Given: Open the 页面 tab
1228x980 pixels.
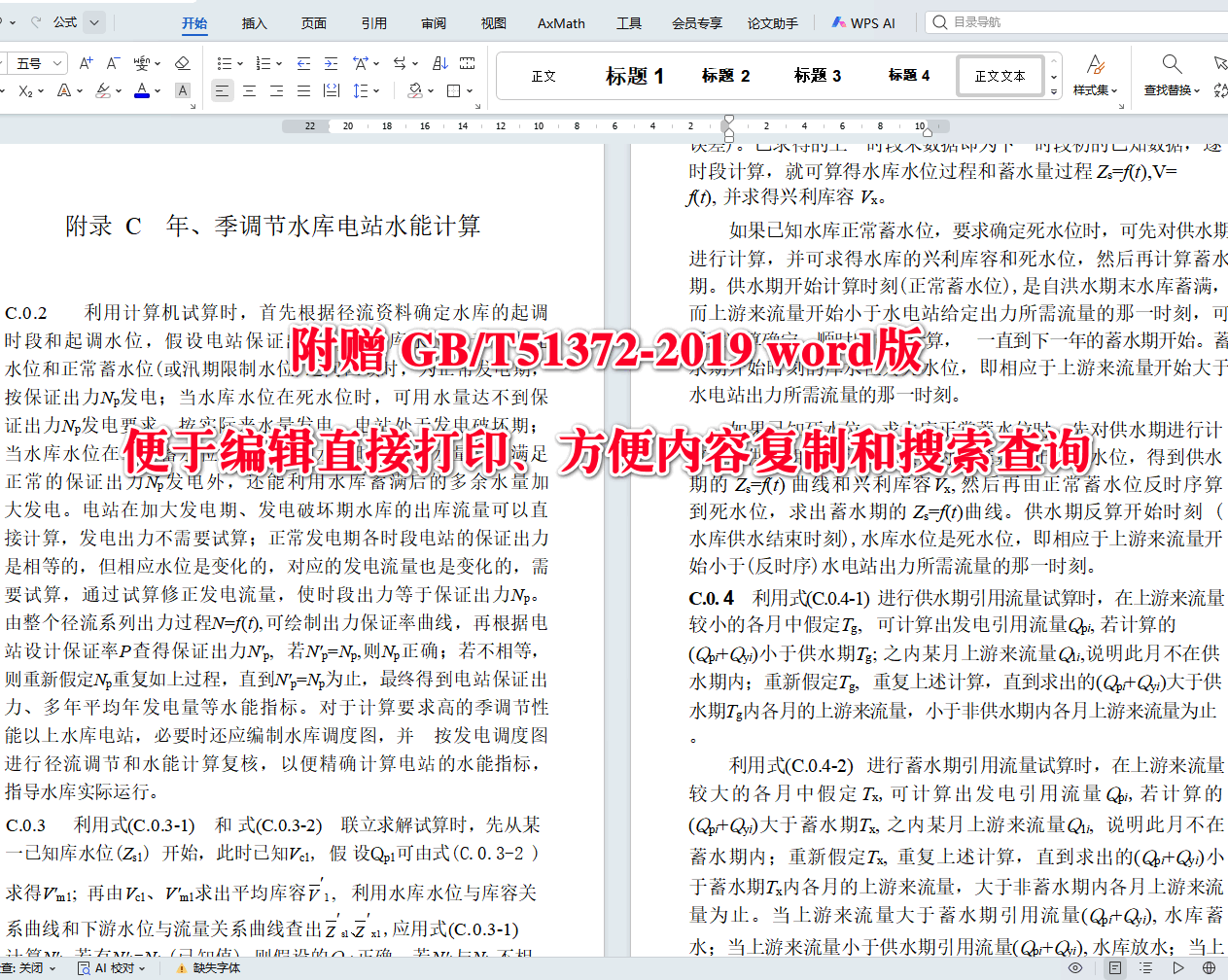Looking at the screenshot, I should point(313,23).
